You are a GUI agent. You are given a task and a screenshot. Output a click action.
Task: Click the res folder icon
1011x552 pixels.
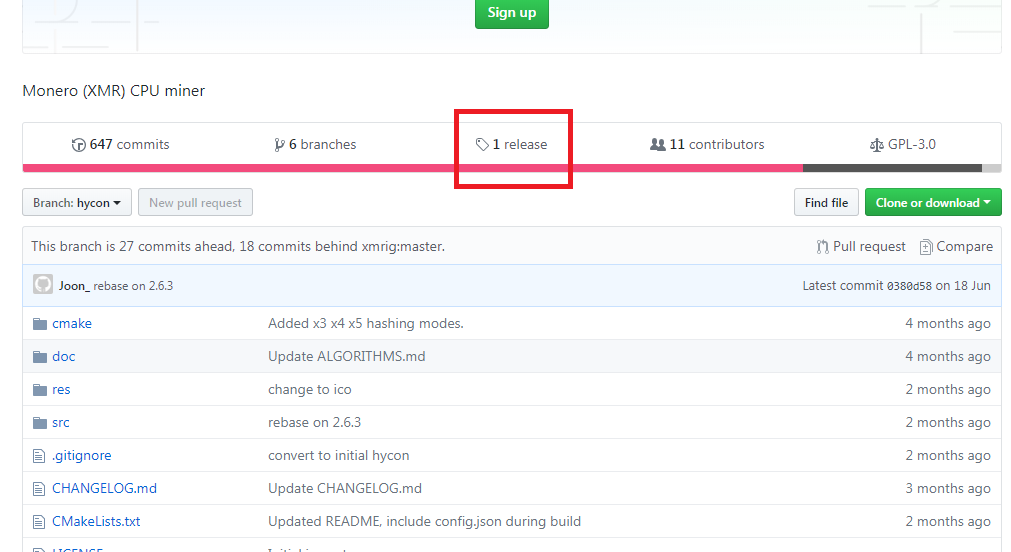(x=40, y=389)
